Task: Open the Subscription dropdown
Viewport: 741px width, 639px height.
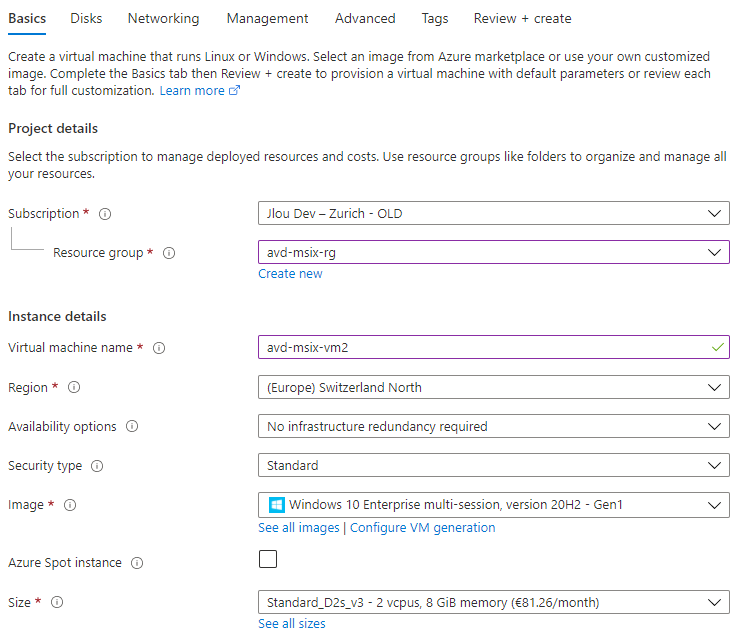Action: (x=493, y=214)
